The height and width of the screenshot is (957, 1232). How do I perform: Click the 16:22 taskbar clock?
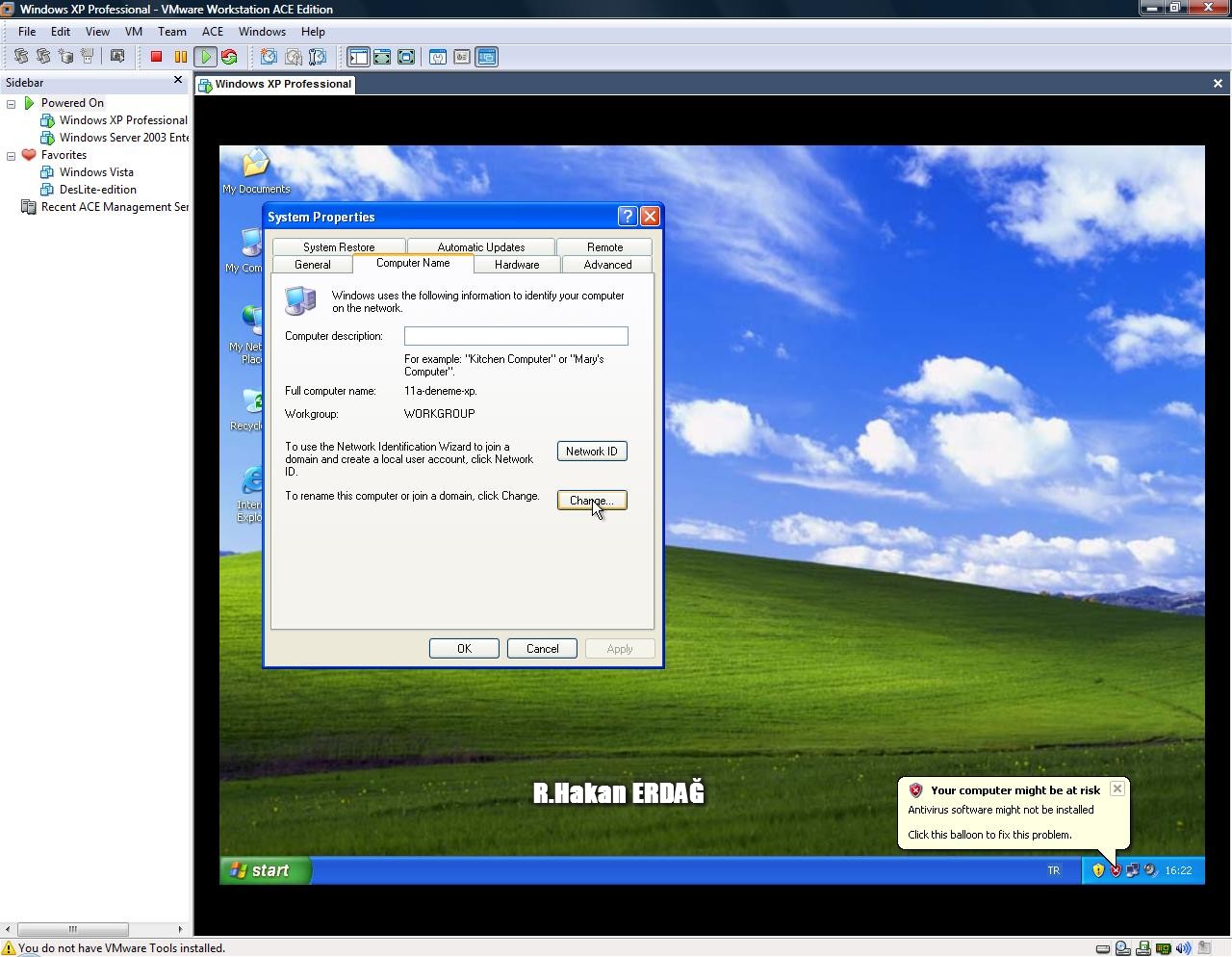1178,870
